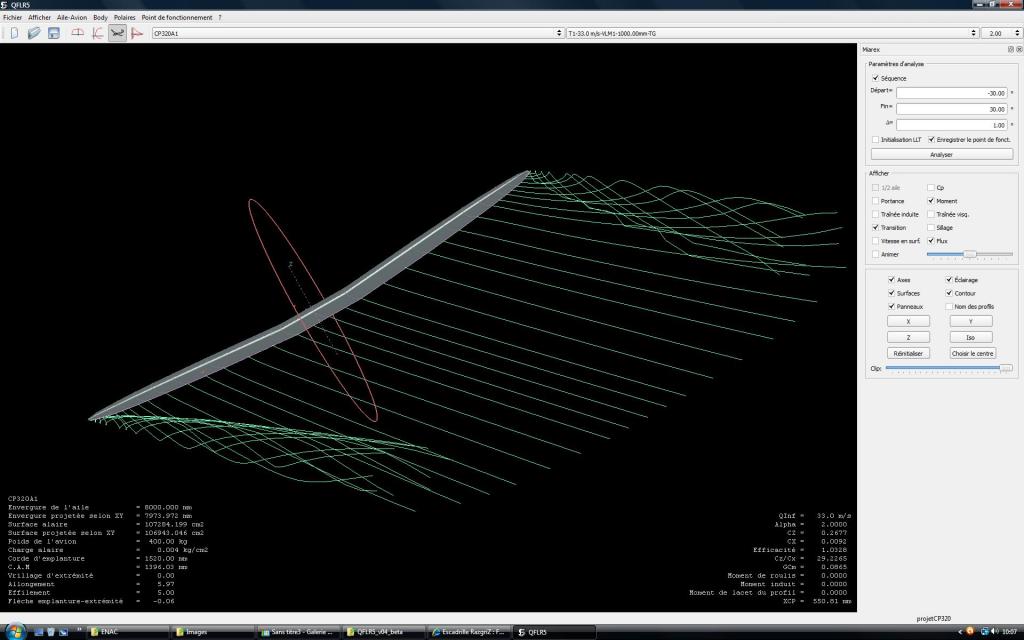Enable Traînée visq. checkbox
Screen dimensions: 1024x640
coord(931,214)
